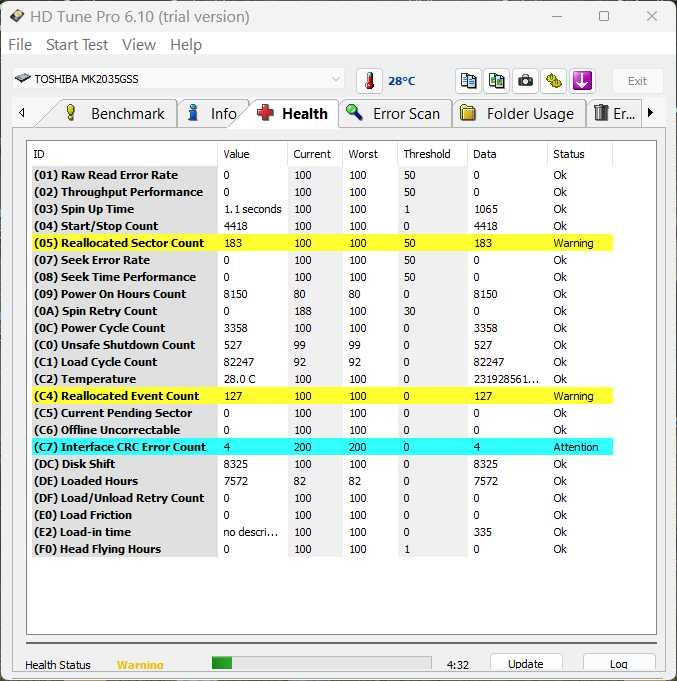The image size is (677, 681).
Task: Show more tabs with right arrow
Action: click(x=650, y=113)
